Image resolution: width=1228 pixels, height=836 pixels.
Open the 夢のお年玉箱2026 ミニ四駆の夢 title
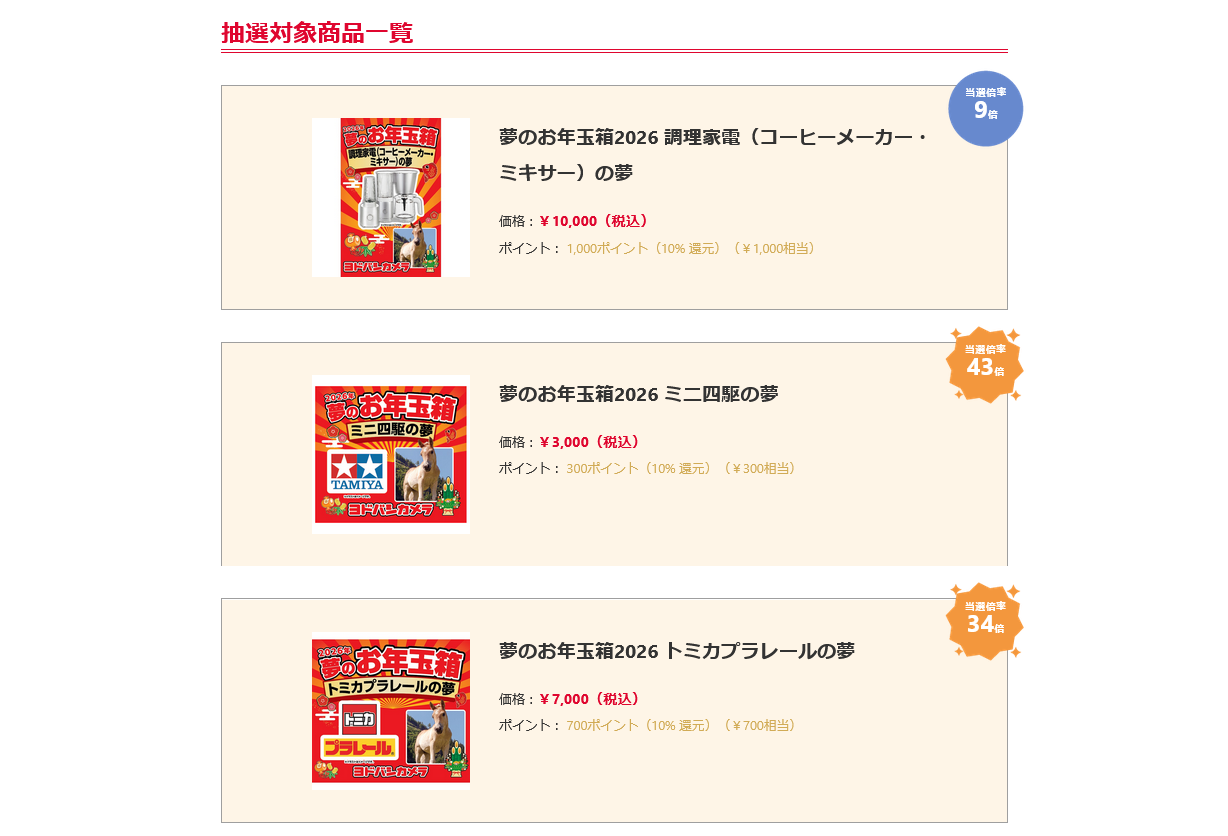pos(639,394)
